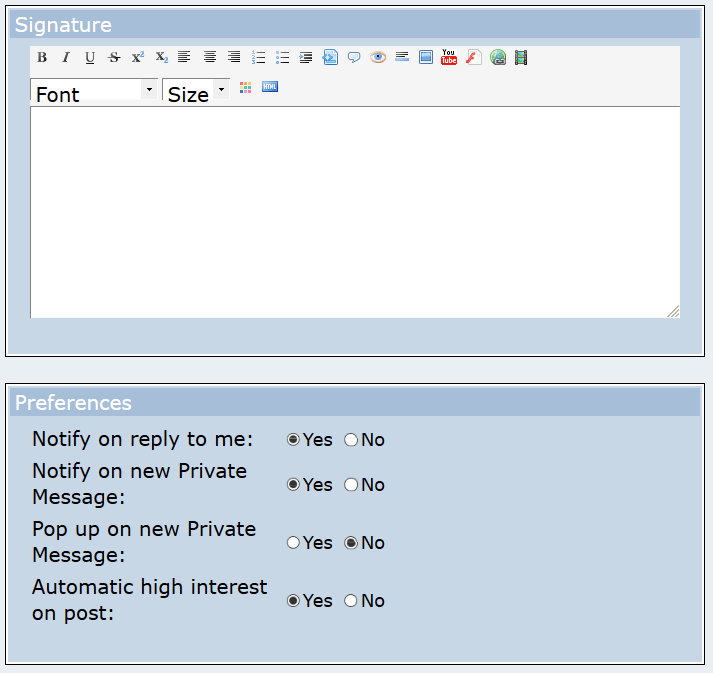
Task: Select No for notify on reply
Action: pyautogui.click(x=351, y=440)
